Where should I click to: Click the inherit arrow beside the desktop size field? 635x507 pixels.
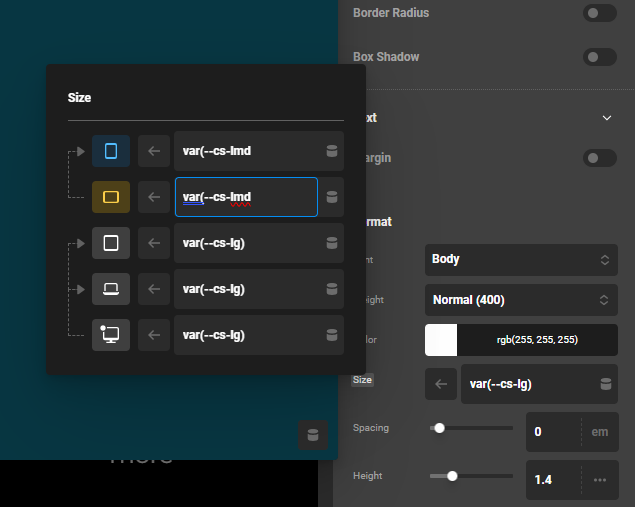click(x=154, y=335)
